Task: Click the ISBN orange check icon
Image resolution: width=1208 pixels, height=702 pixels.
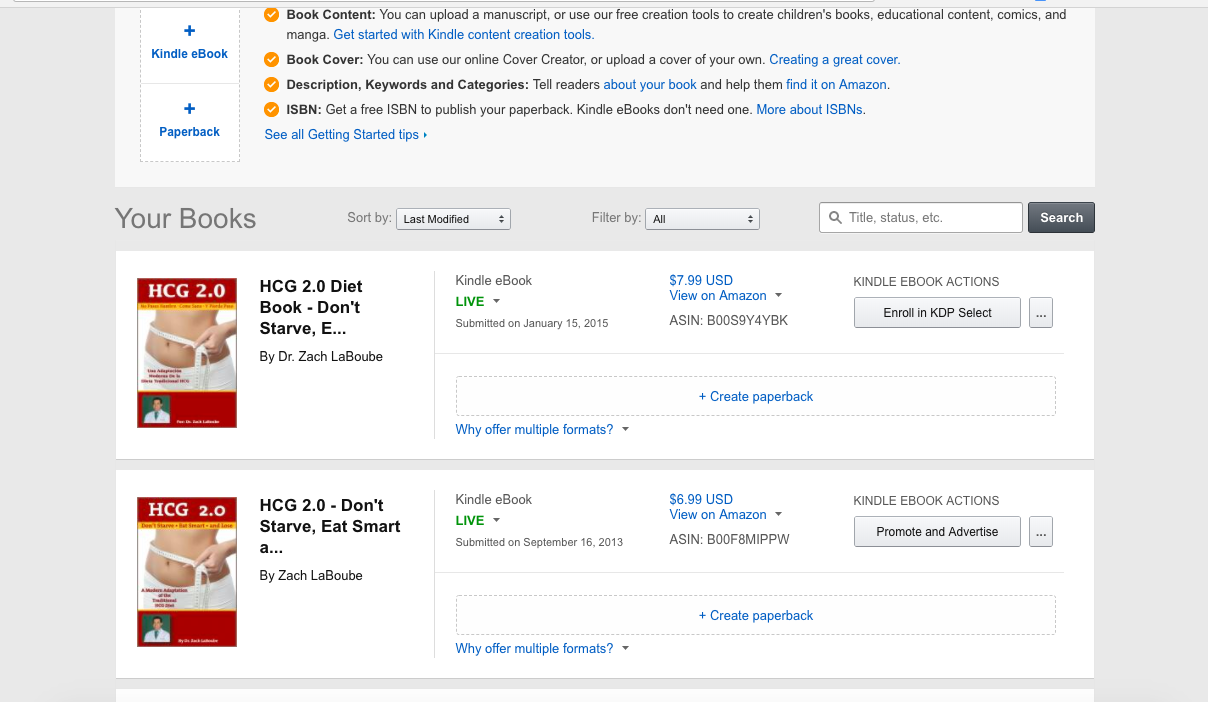Action: (271, 109)
